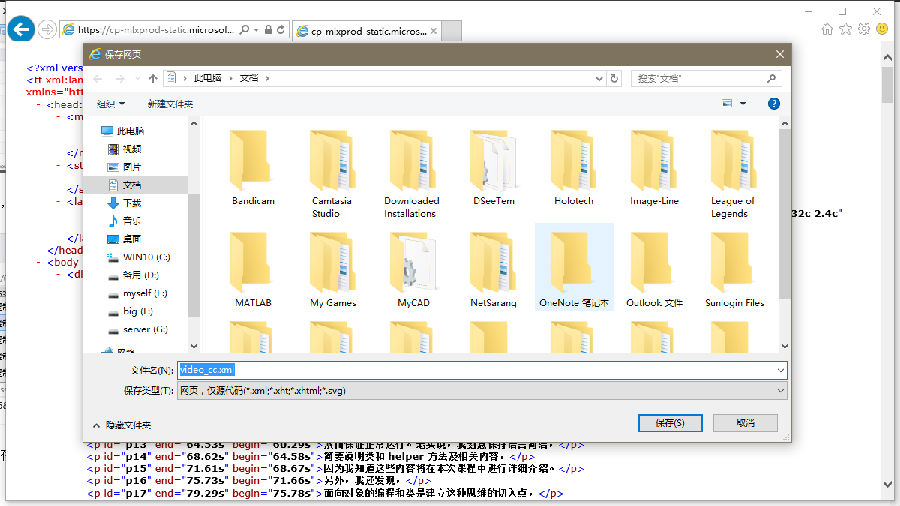
Task: Select the MyCAD folder
Action: point(413,268)
